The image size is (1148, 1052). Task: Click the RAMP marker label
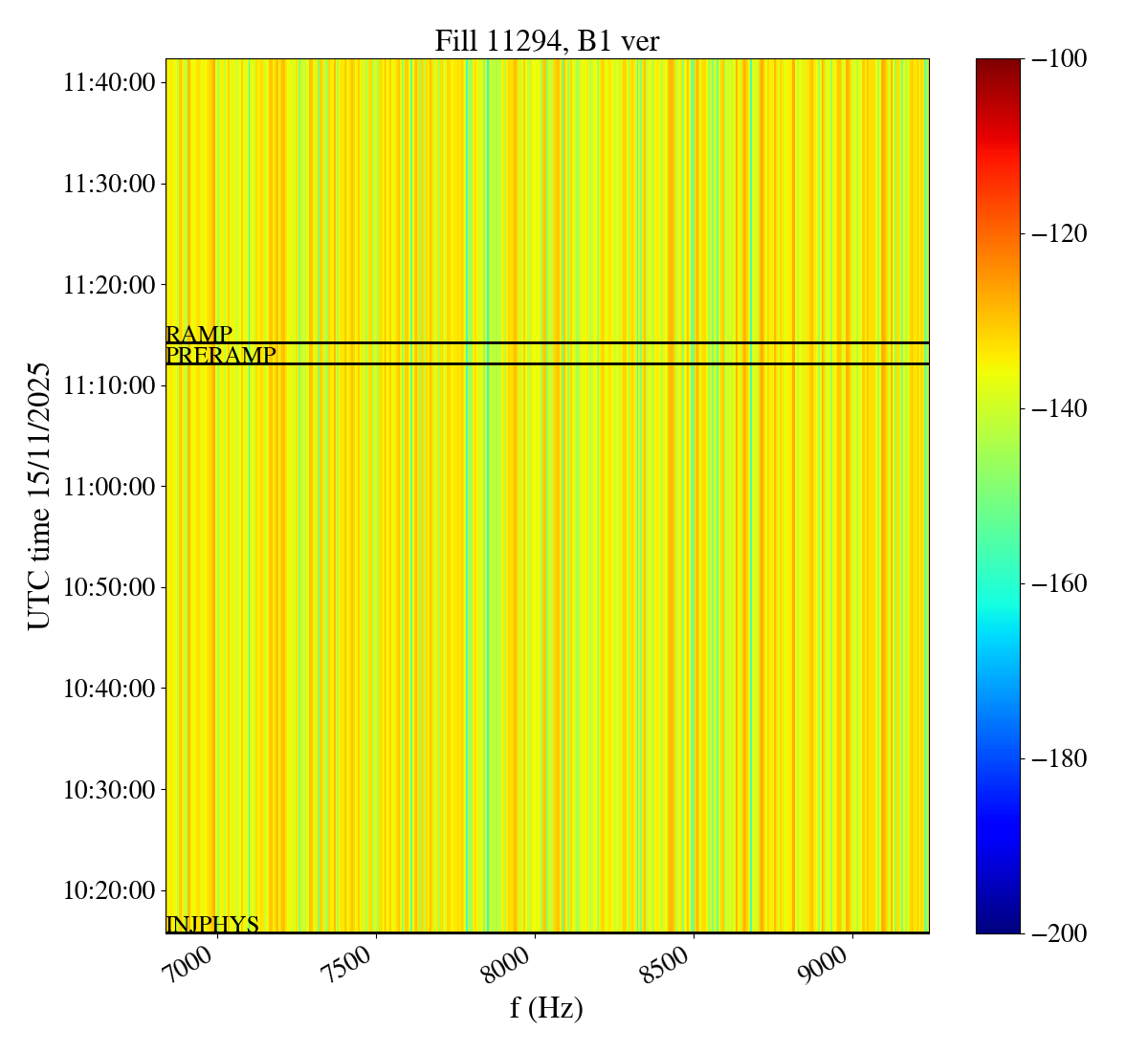click(x=199, y=335)
